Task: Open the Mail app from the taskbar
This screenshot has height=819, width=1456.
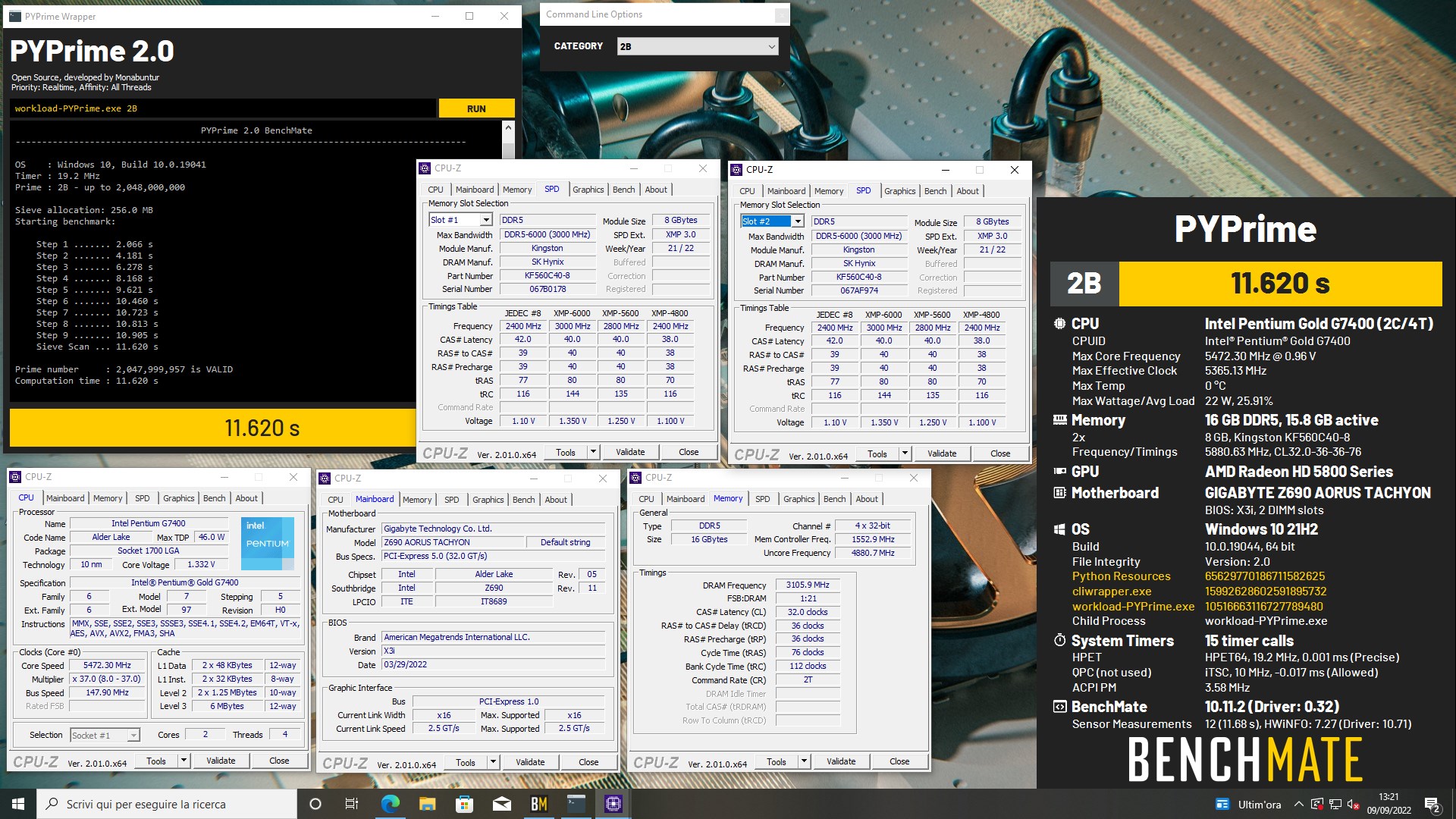Action: pyautogui.click(x=501, y=804)
